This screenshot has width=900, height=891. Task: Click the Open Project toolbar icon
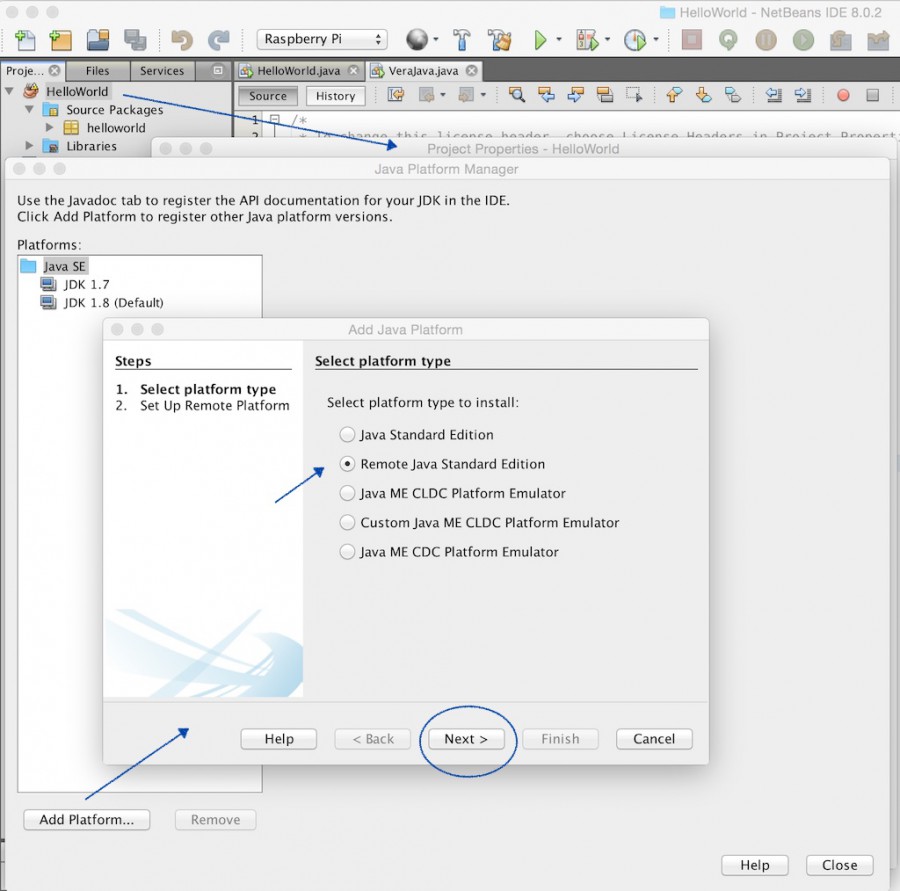coord(98,40)
